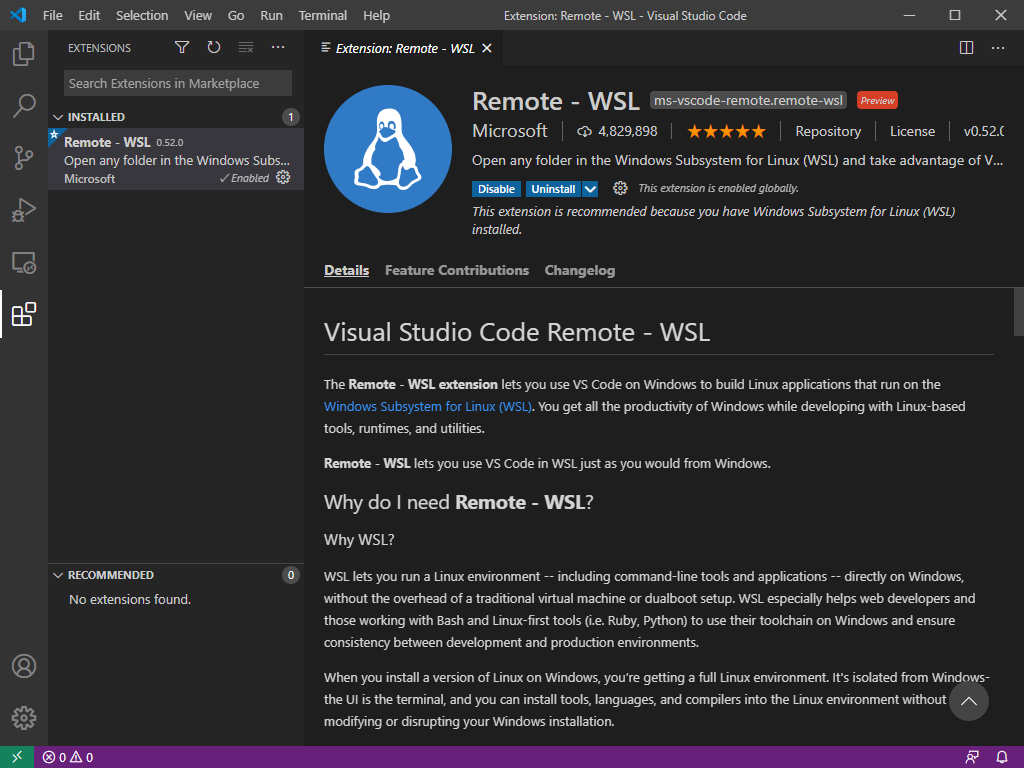Viewport: 1024px width, 768px height.
Task: Open the Edit menu
Action: point(89,15)
